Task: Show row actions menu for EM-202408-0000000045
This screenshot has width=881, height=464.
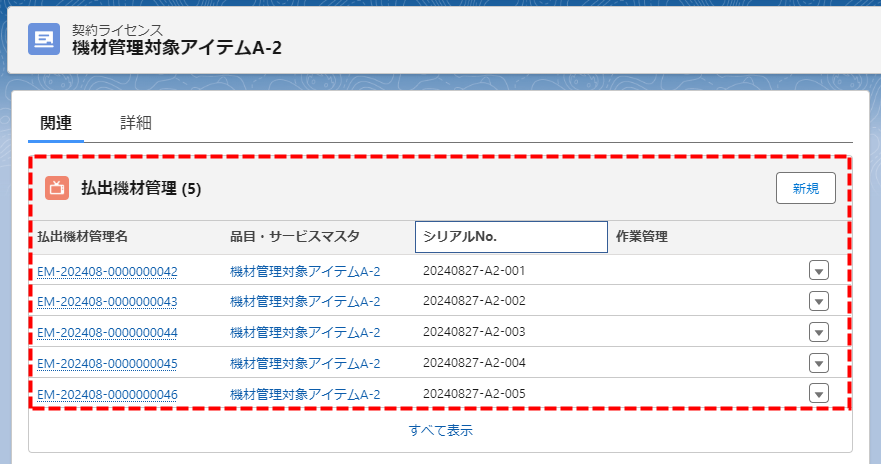Action: [x=819, y=363]
